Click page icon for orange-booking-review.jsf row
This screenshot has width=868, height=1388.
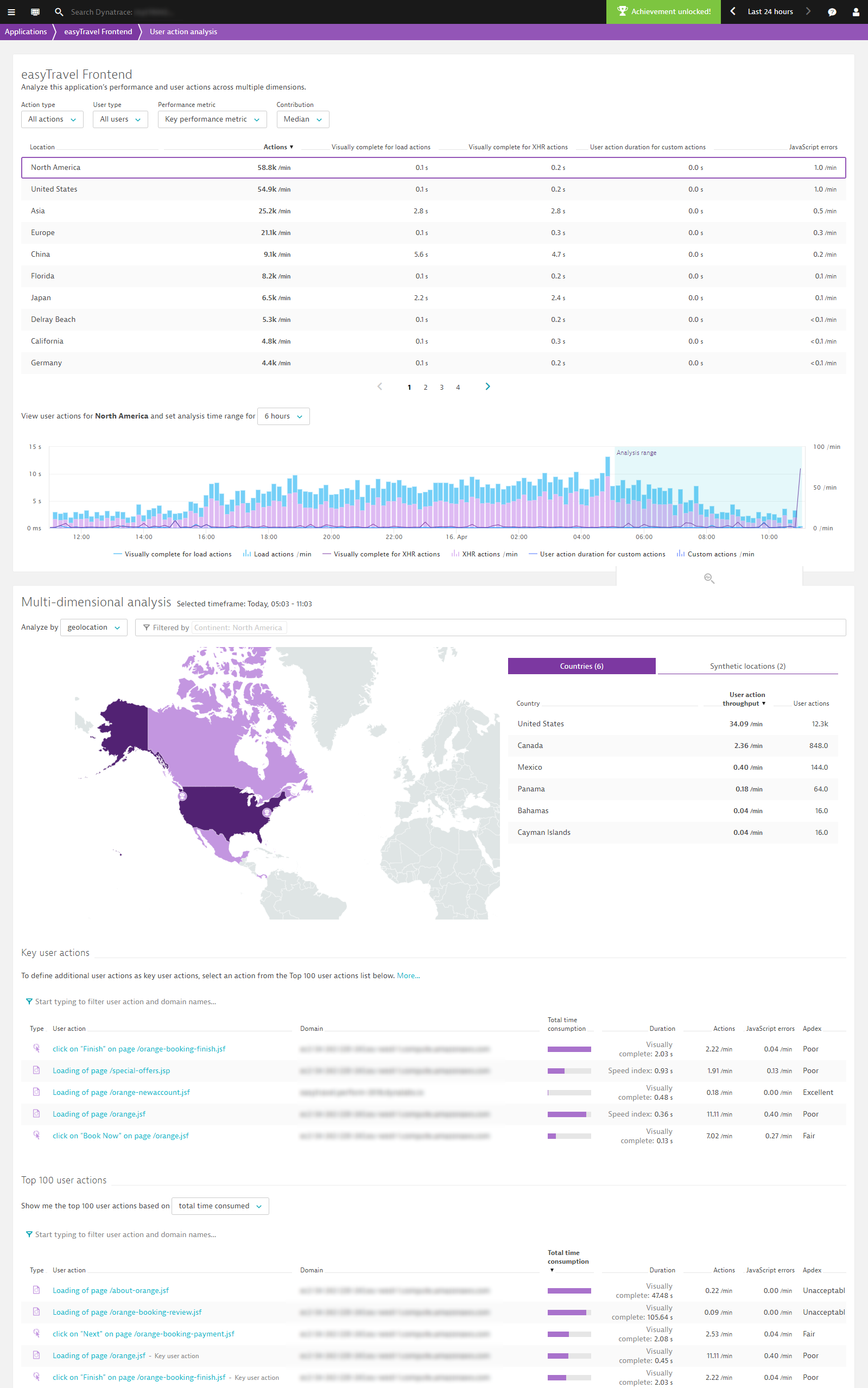pyautogui.click(x=36, y=1311)
